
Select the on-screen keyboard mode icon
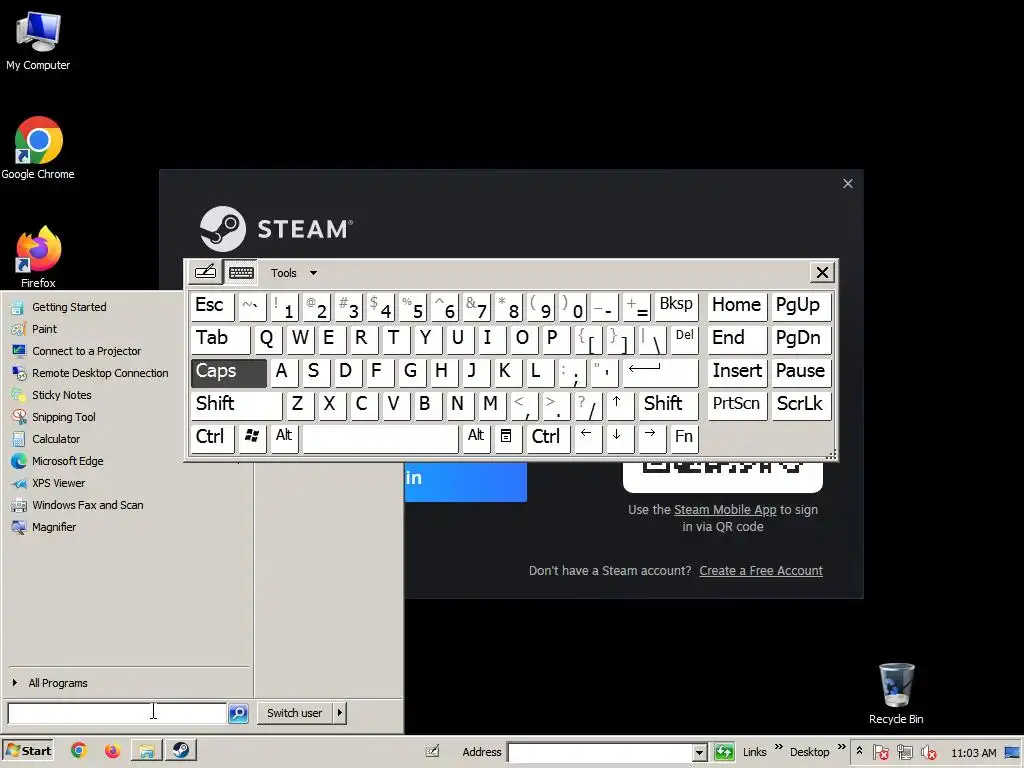point(241,272)
